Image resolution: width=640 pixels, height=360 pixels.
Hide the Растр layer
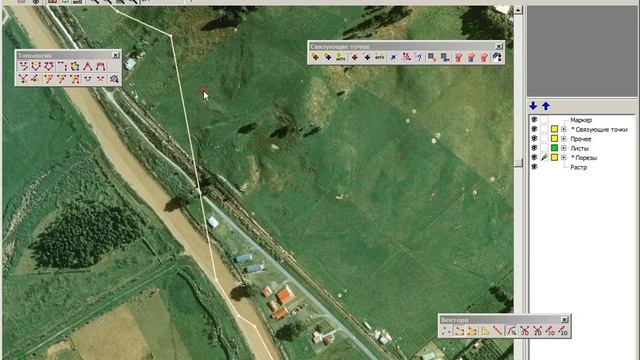(534, 167)
